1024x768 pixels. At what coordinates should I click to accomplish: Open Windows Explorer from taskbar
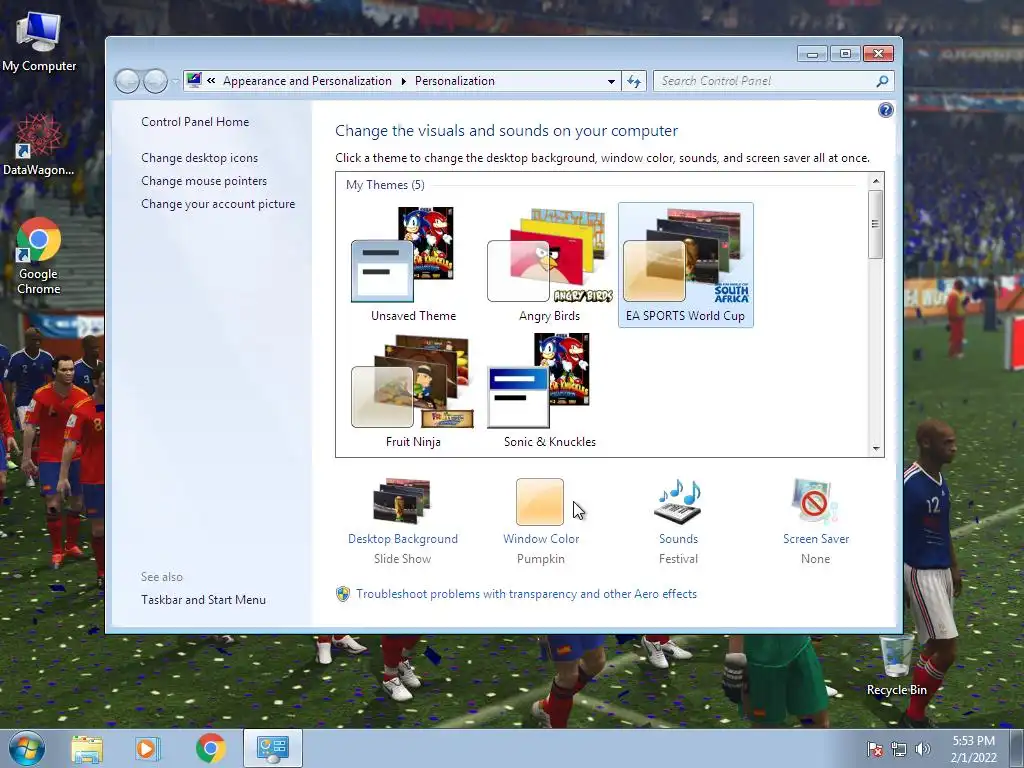click(87, 749)
